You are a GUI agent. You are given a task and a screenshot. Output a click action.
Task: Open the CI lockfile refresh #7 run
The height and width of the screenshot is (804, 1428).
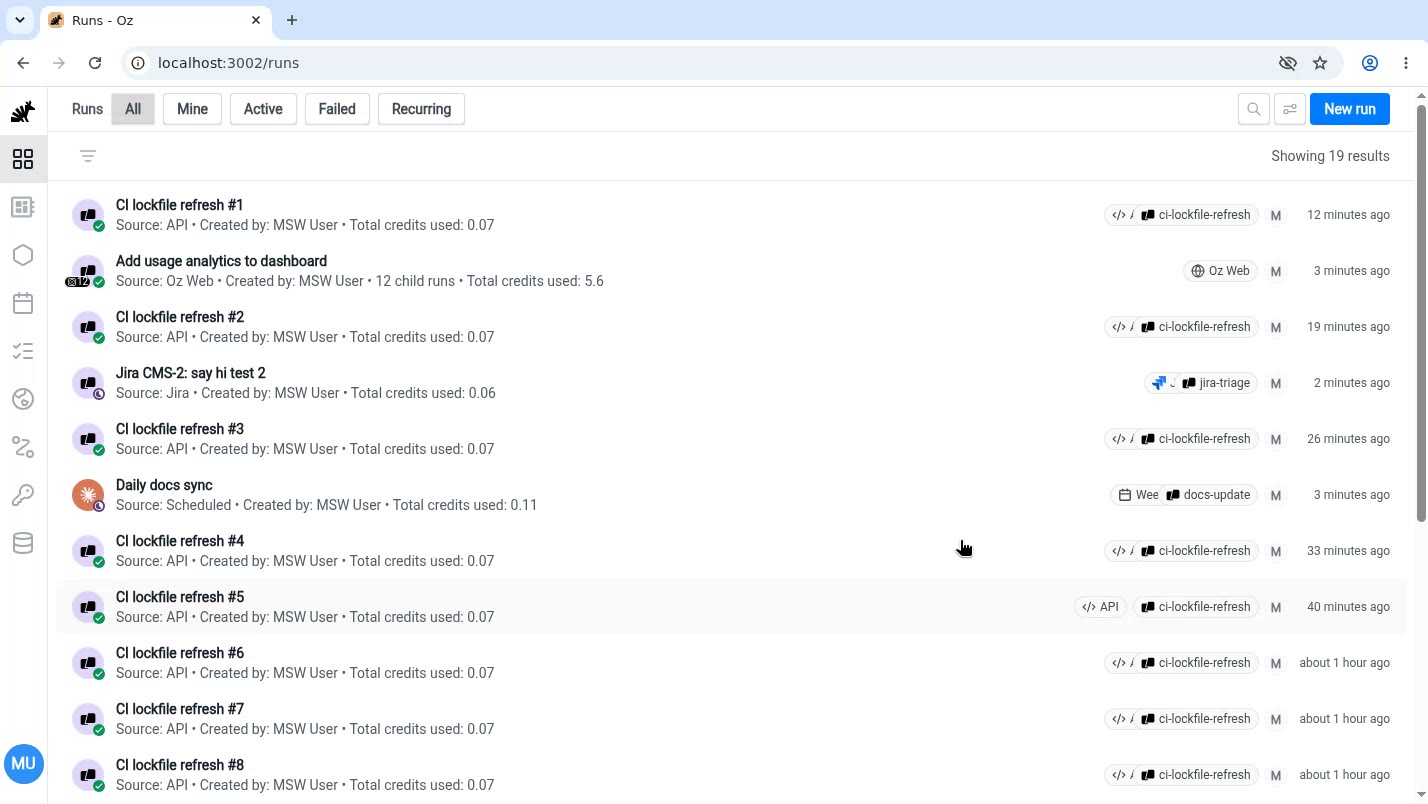click(731, 719)
